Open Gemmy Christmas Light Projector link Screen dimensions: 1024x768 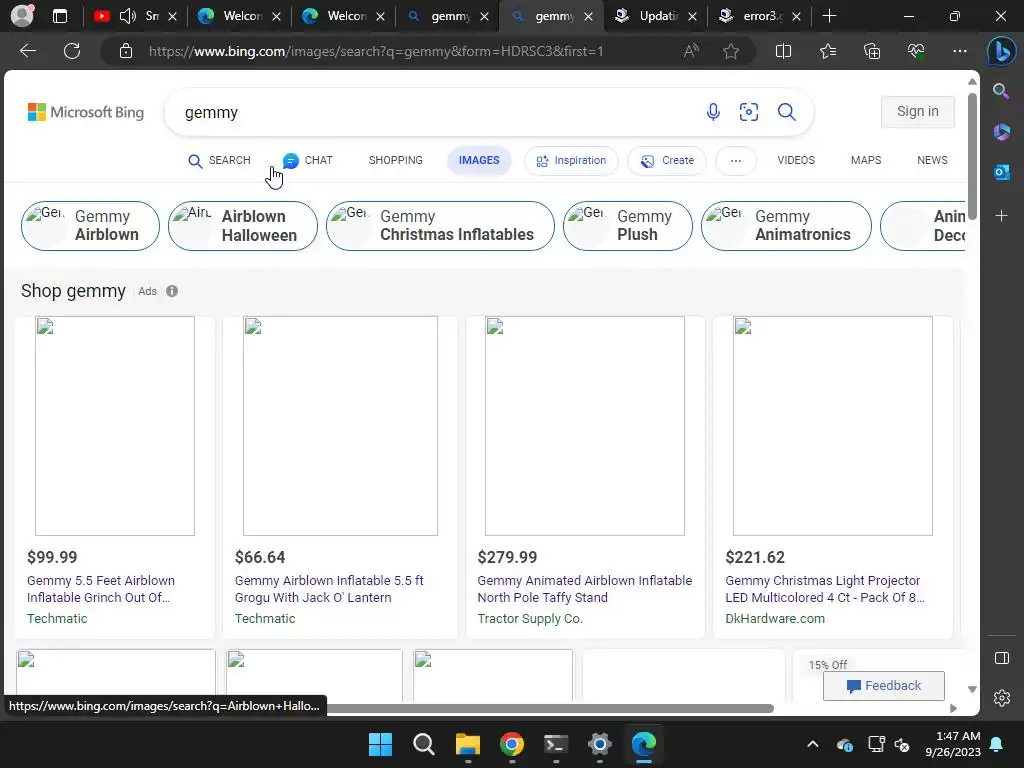coord(825,589)
